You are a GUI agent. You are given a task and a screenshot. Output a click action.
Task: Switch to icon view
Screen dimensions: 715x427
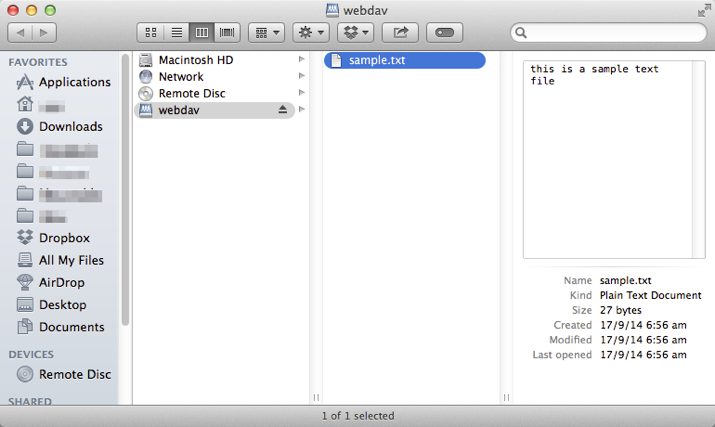coord(150,32)
